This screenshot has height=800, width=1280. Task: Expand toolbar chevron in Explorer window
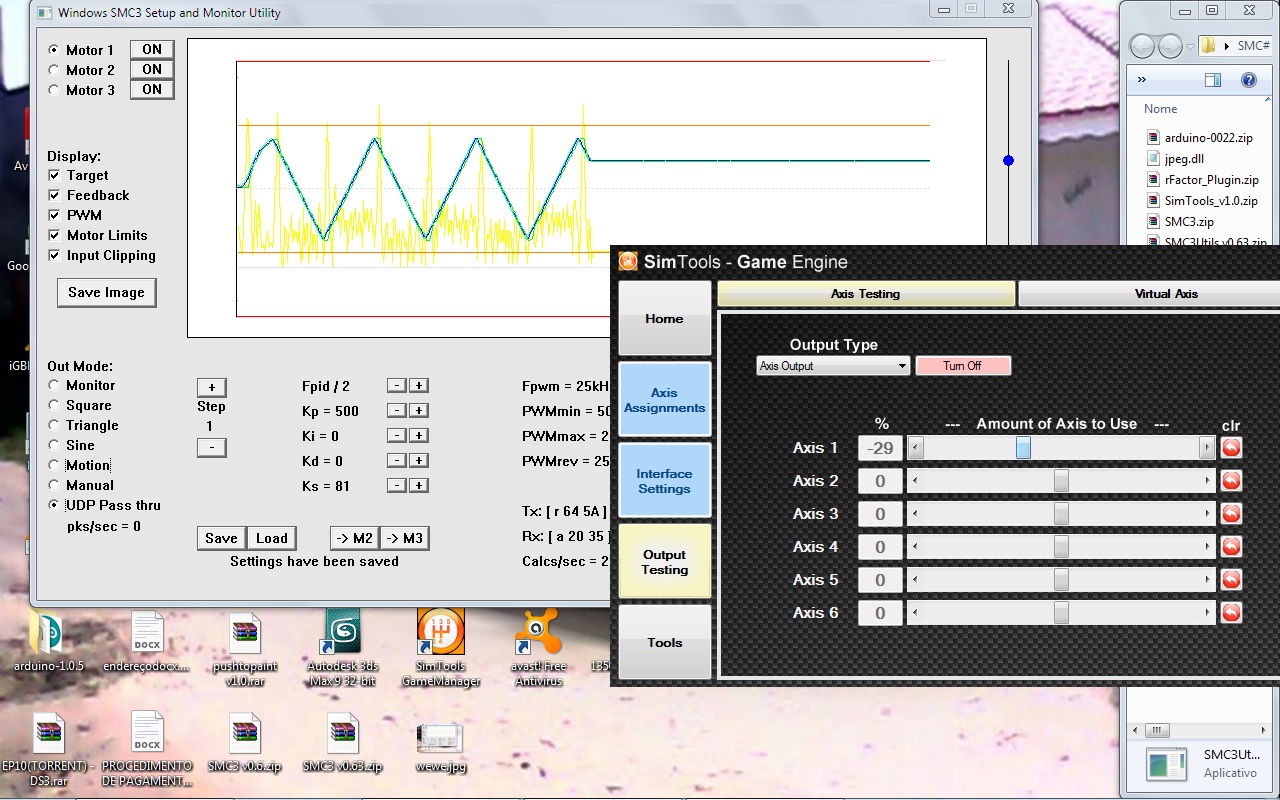1142,80
